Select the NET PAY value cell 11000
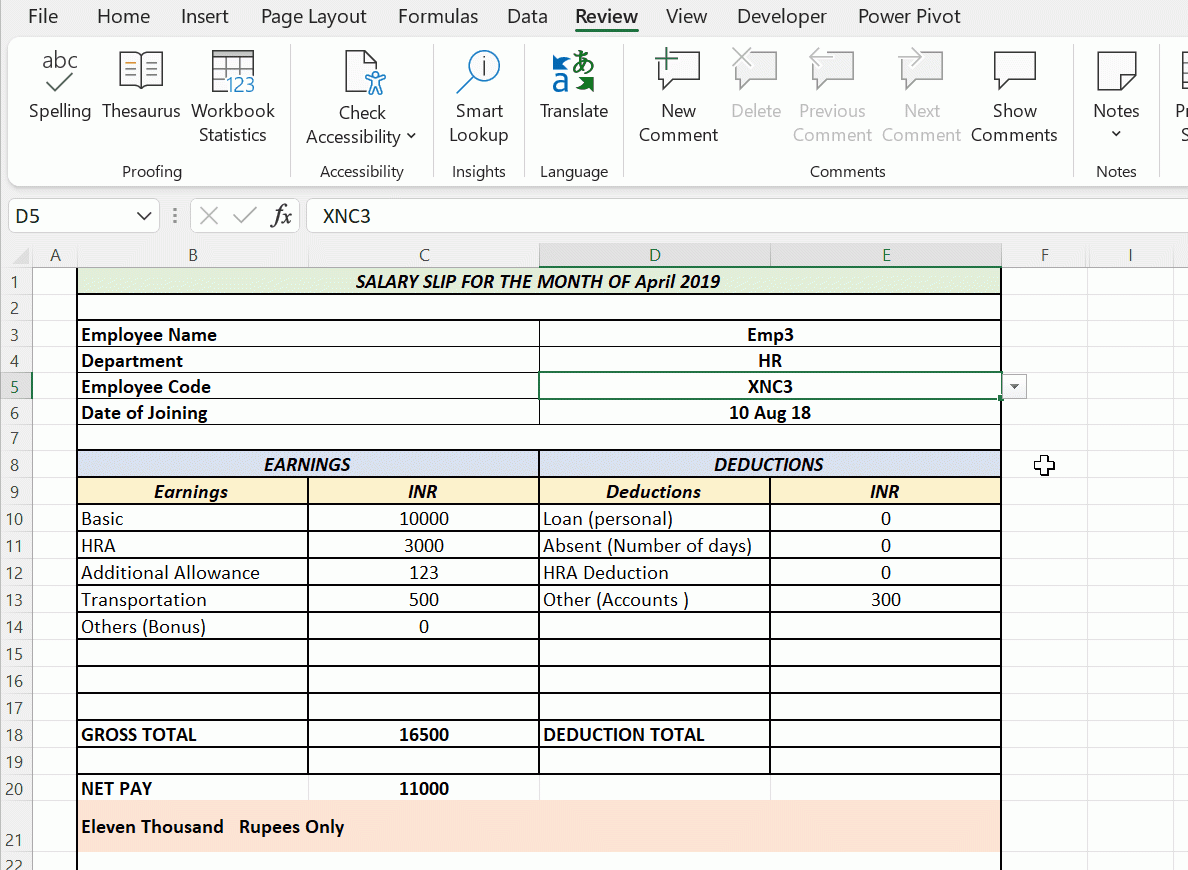1188x870 pixels. click(424, 788)
